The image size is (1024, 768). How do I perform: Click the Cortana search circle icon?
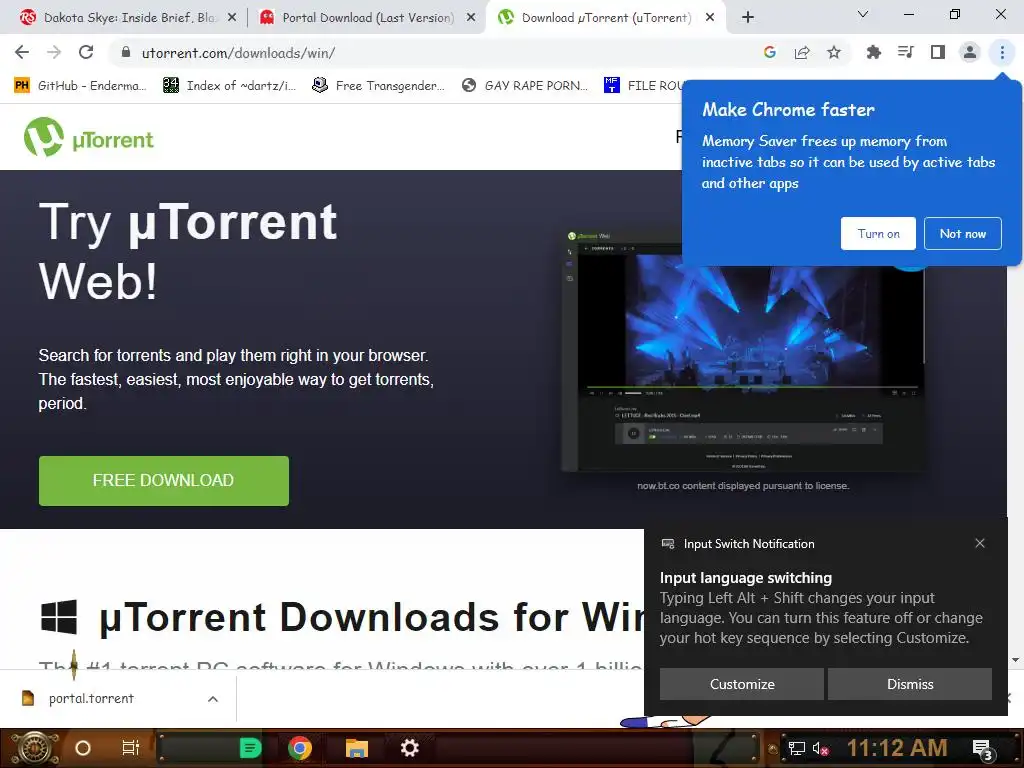click(83, 748)
